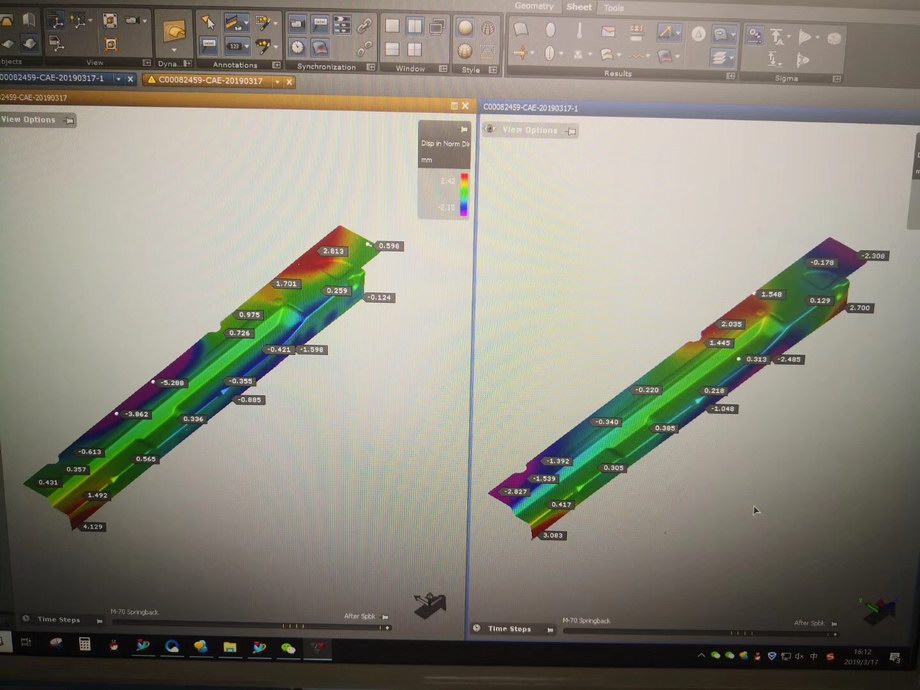Click the chain link synchronization icon

(x=366, y=24)
